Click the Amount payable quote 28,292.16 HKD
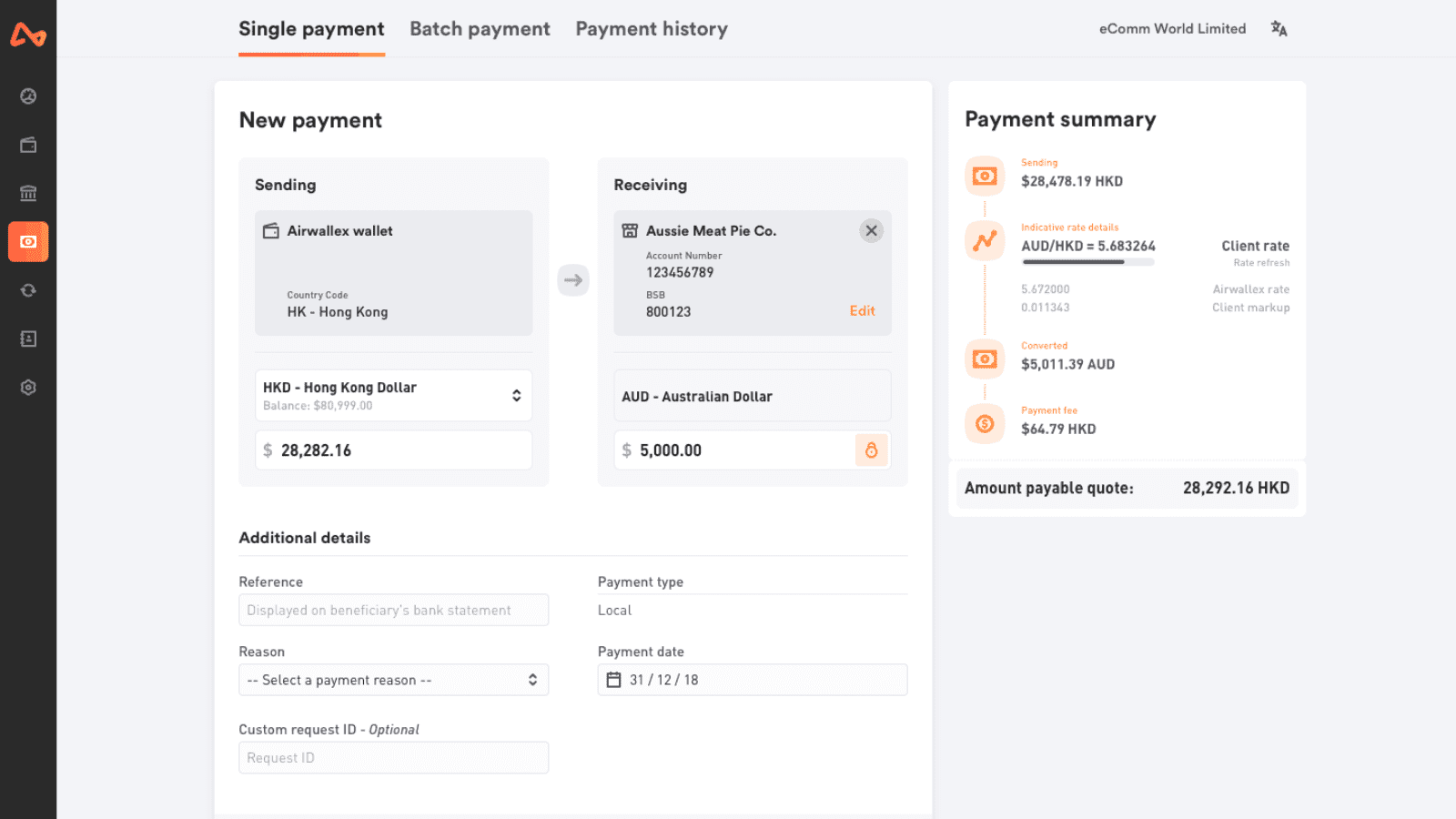Image resolution: width=1456 pixels, height=819 pixels. point(1236,488)
